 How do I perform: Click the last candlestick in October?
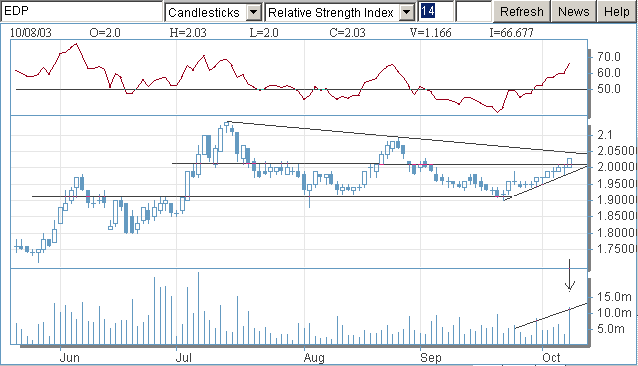(569, 163)
